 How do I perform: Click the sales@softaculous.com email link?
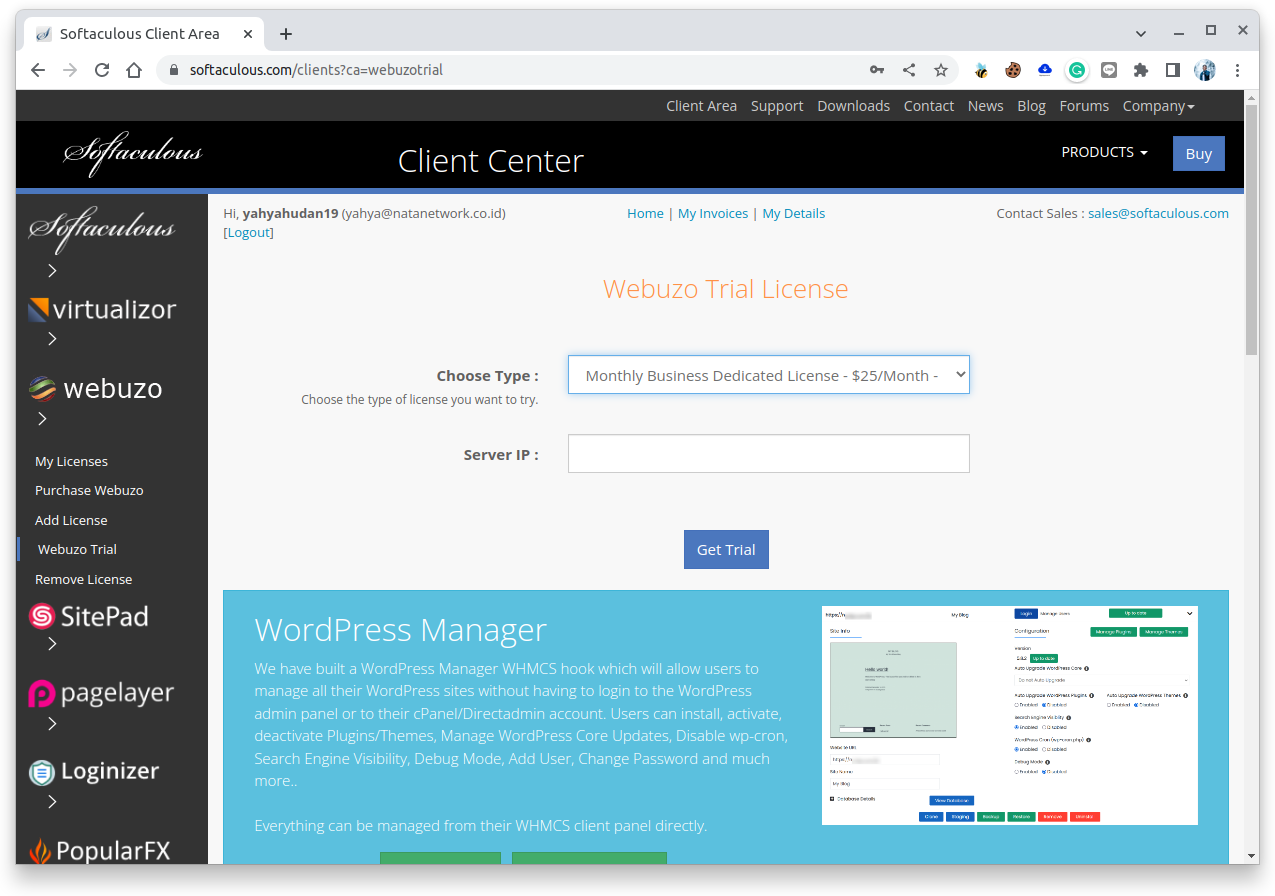tap(1159, 213)
